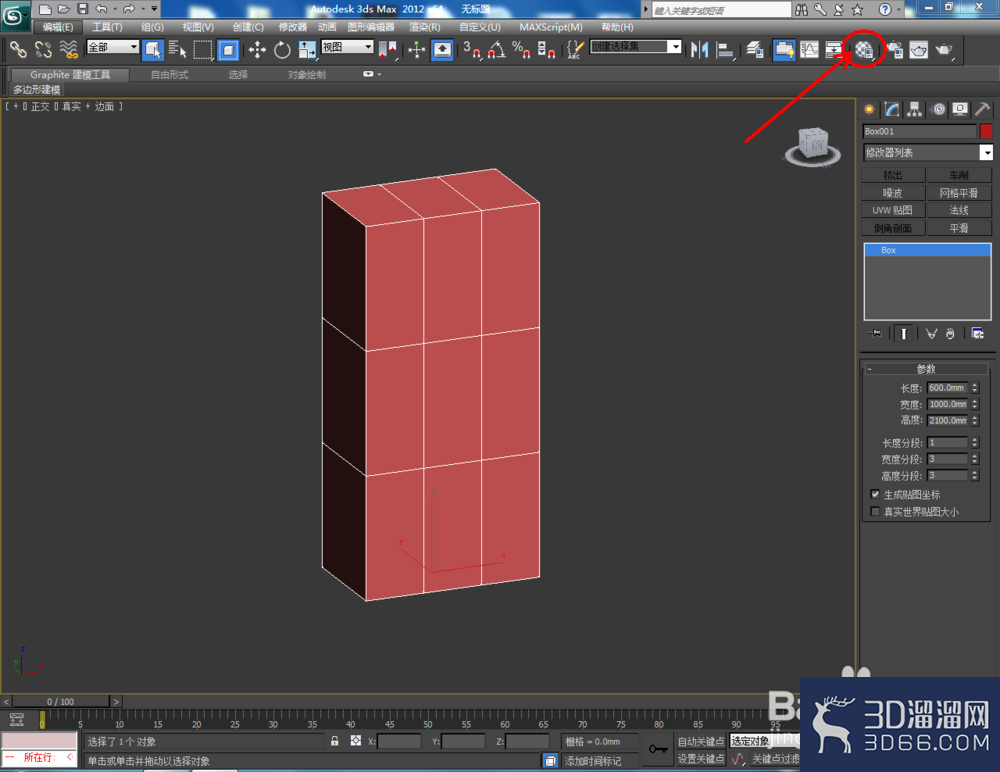The height and width of the screenshot is (772, 1000).
Task: Click the Mirror tool
Action: click(699, 50)
